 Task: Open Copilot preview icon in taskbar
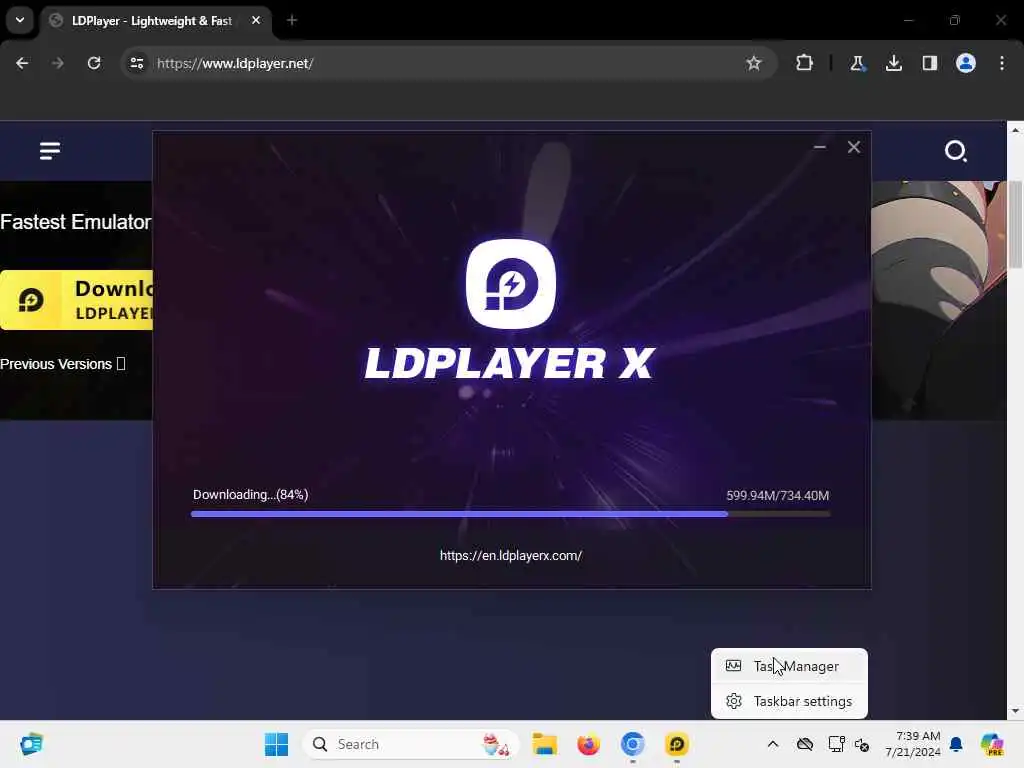pos(992,744)
